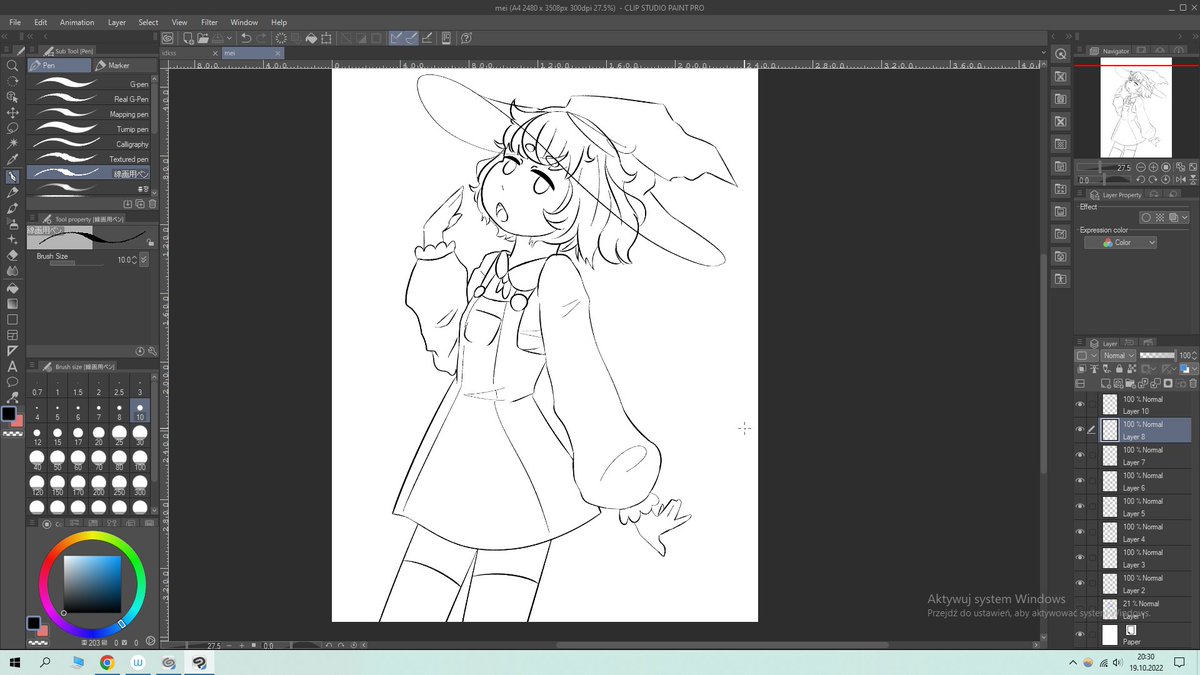The height and width of the screenshot is (675, 1200).
Task: Toggle visibility of Paper layer
Action: (x=1080, y=634)
